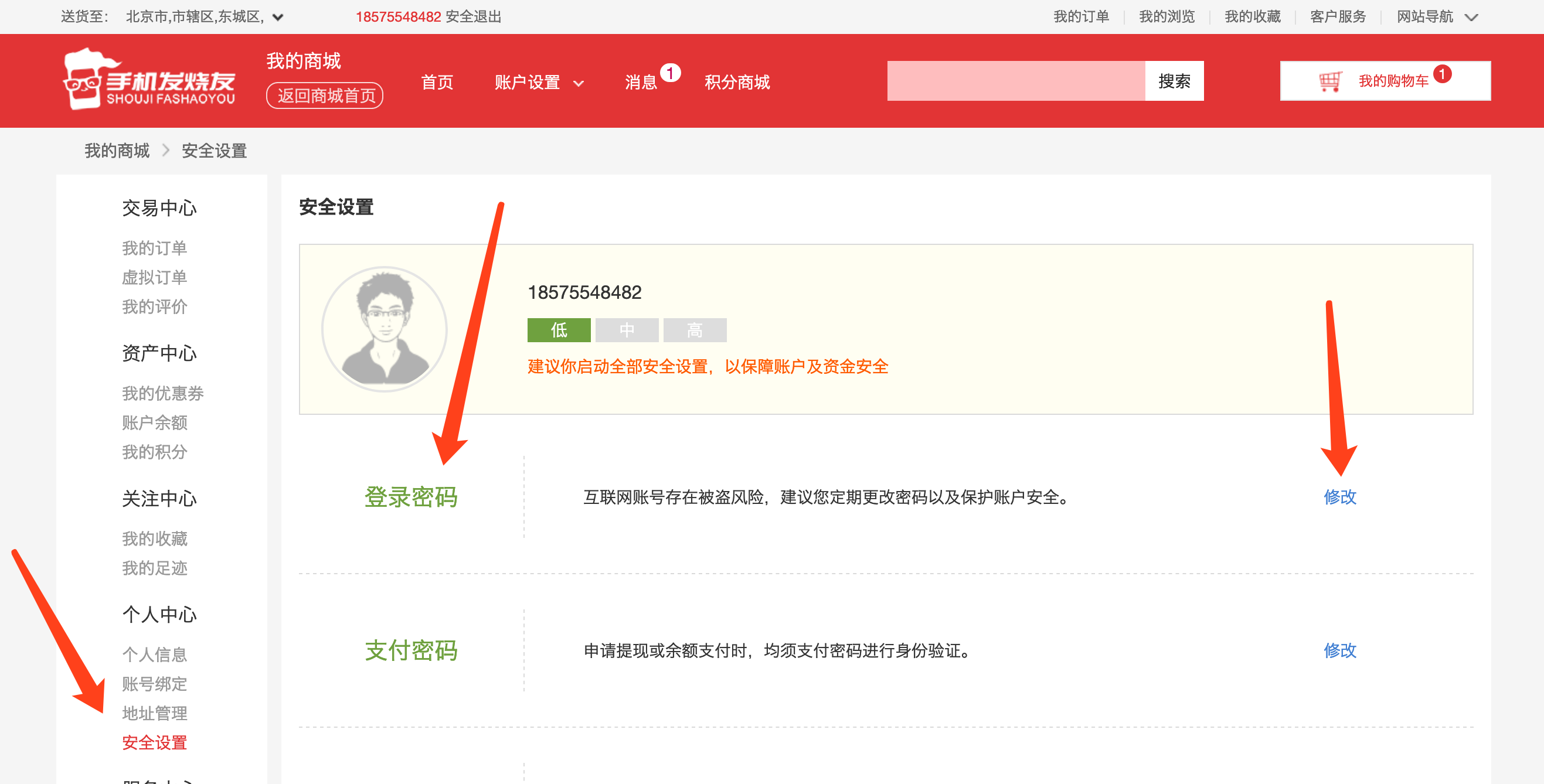Select 安全设置 in sidebar
1544x784 pixels.
[x=155, y=742]
